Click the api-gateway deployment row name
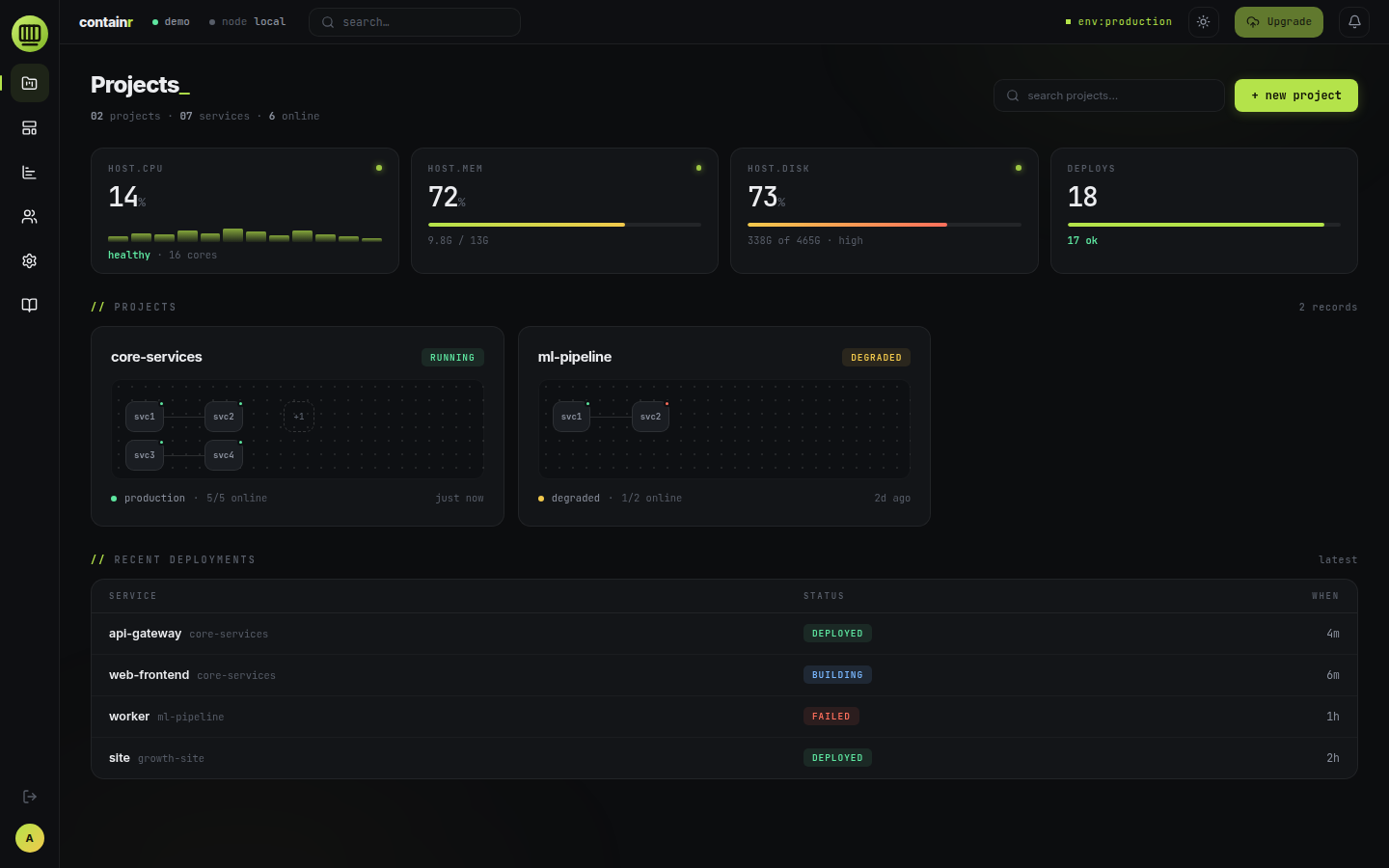1389x868 pixels. click(145, 634)
